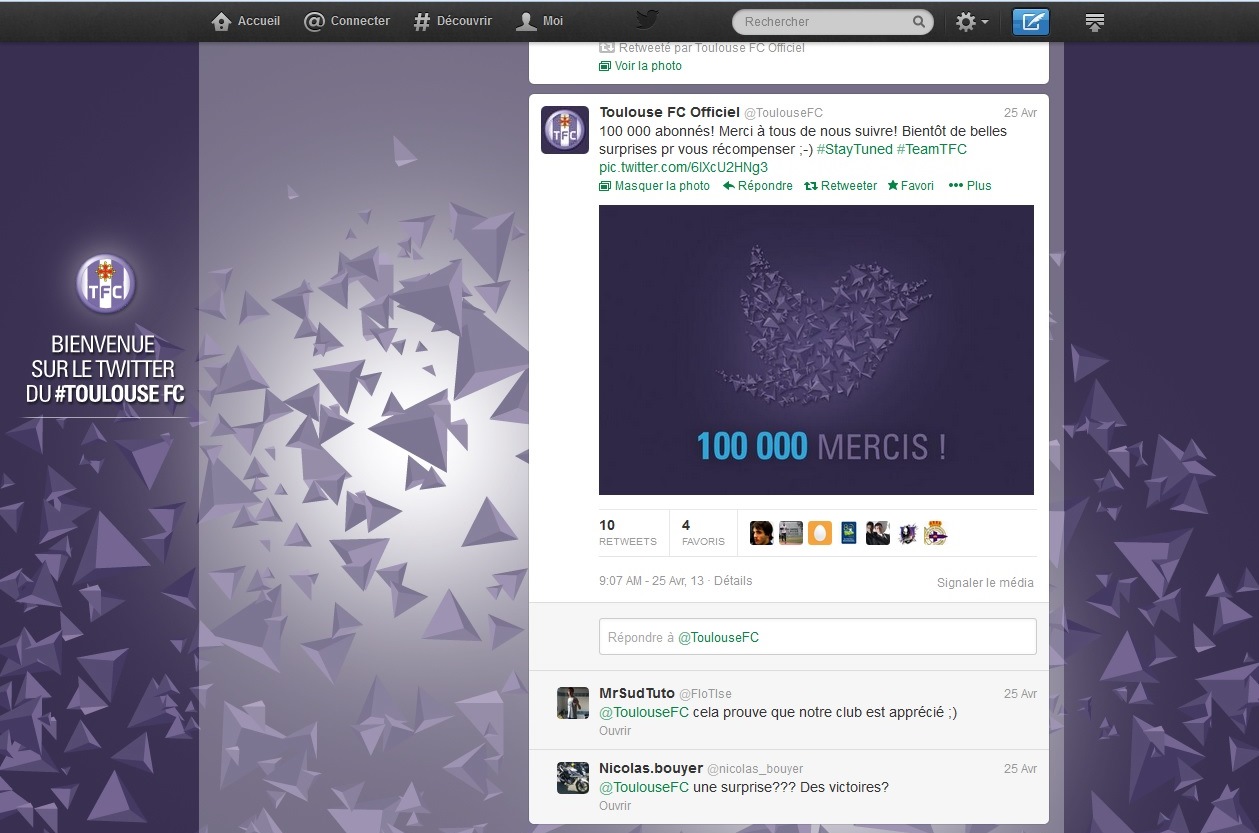Click MrSudTuto's avatar
Viewport: 1259px width, 833px height.
click(573, 703)
